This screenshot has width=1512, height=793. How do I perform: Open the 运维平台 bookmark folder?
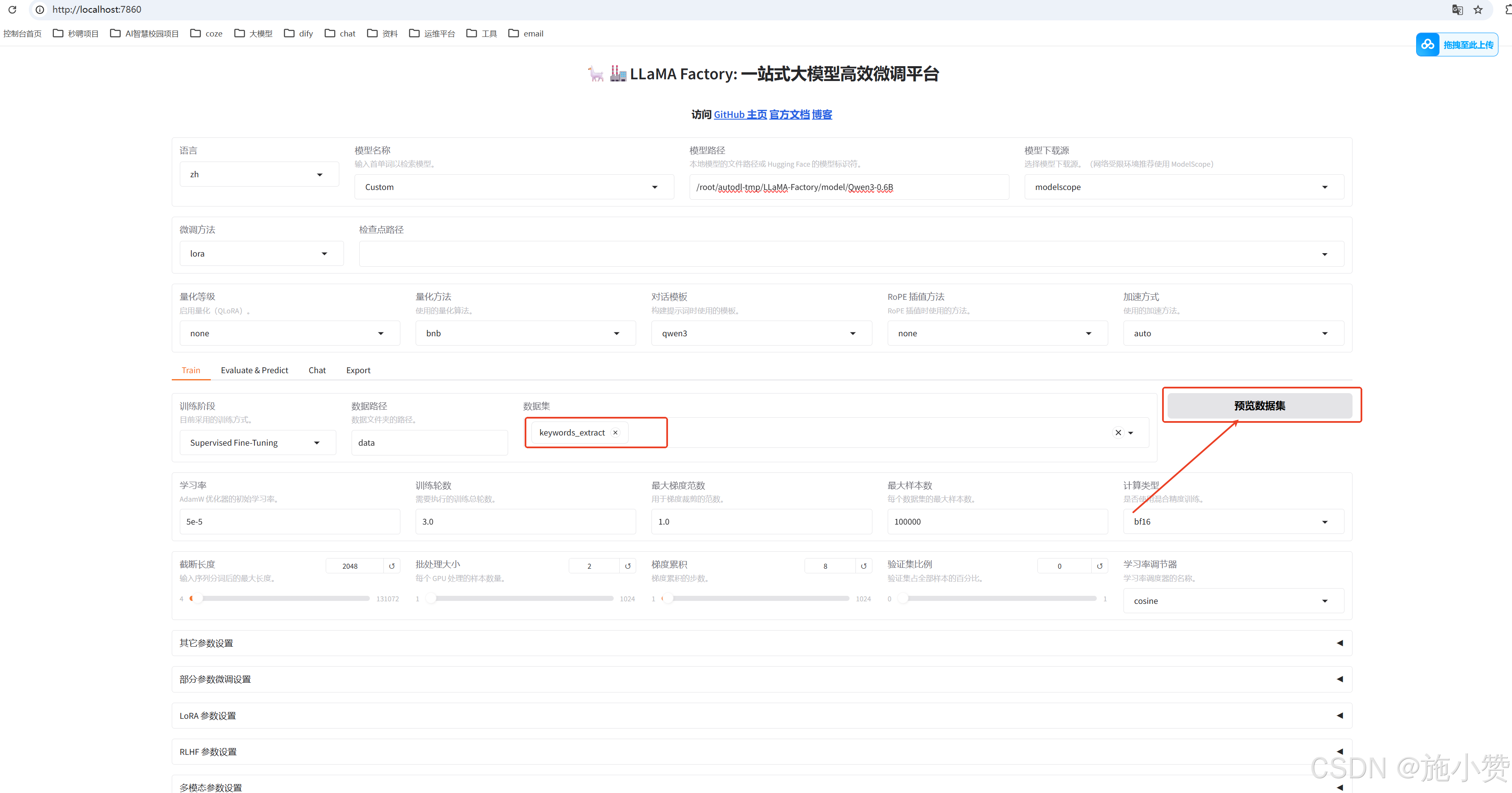[x=432, y=34]
